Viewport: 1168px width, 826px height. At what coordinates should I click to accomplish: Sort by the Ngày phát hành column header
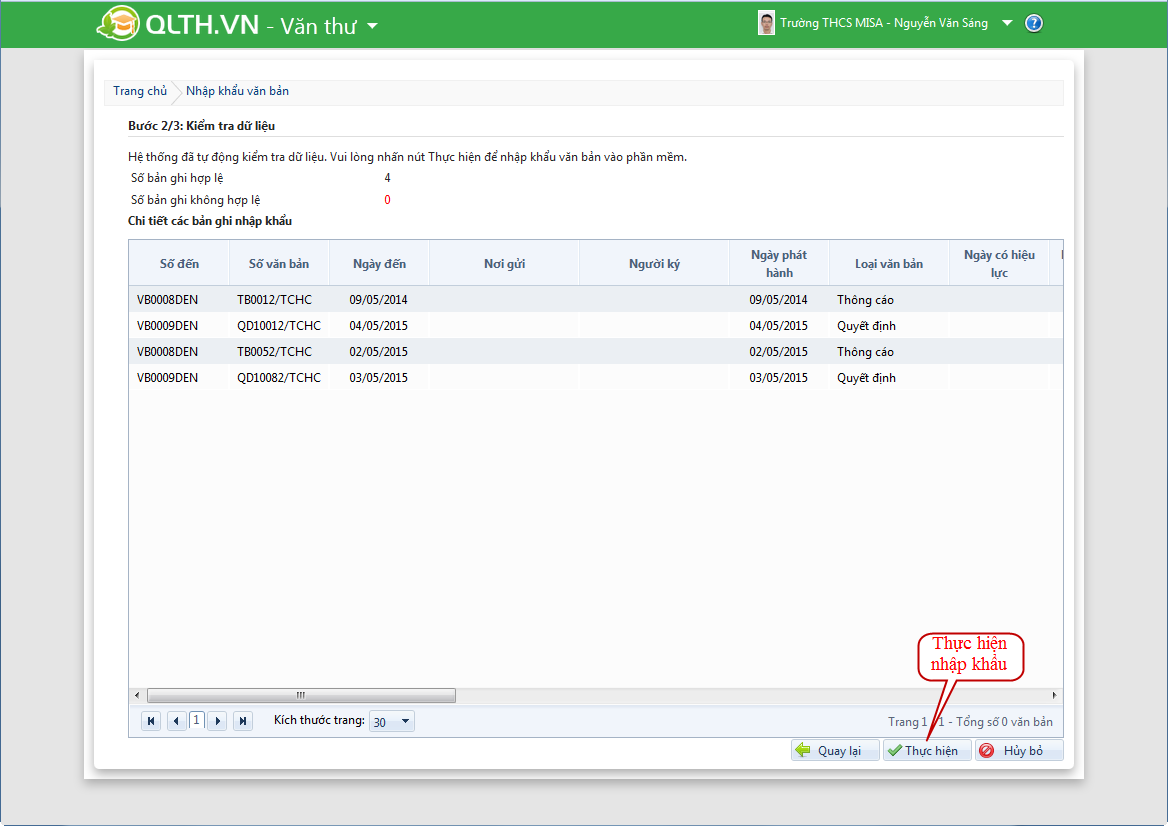coord(779,264)
